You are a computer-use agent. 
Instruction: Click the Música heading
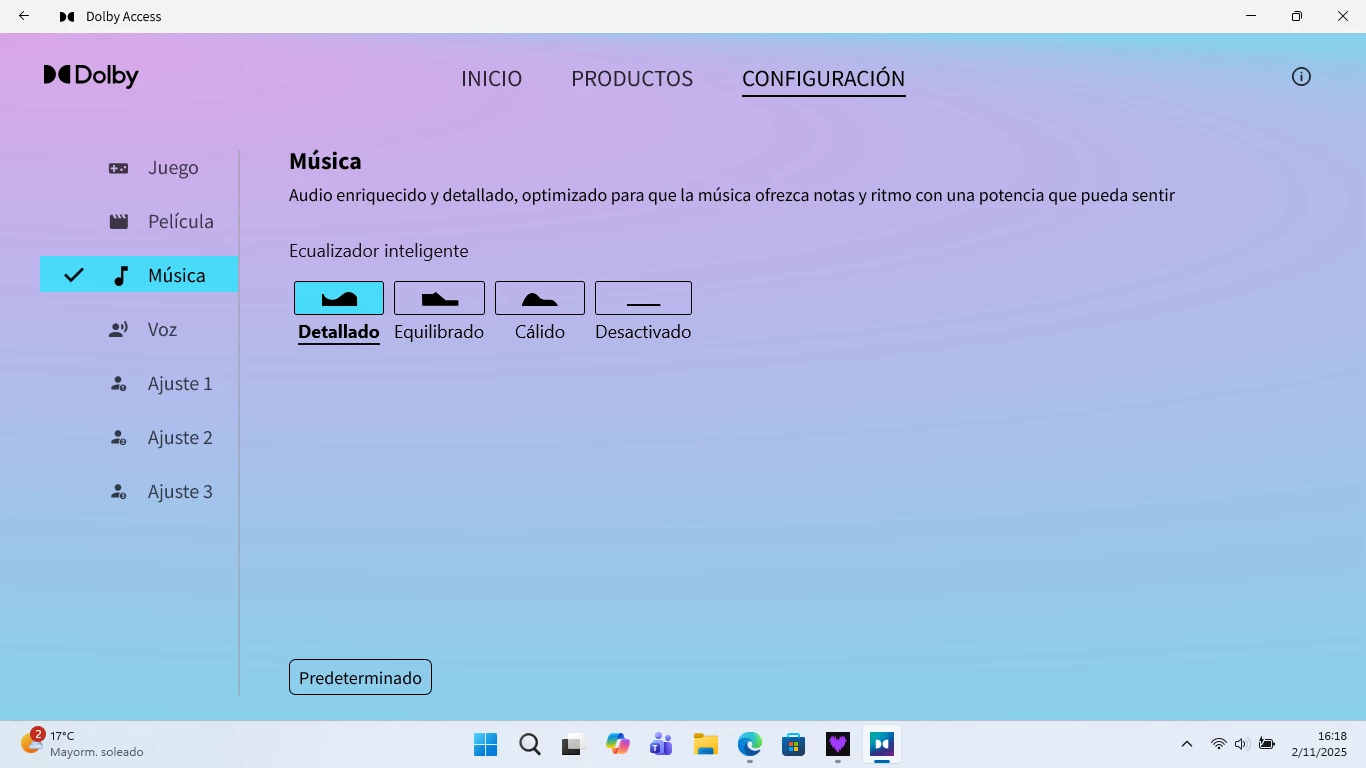click(x=325, y=161)
